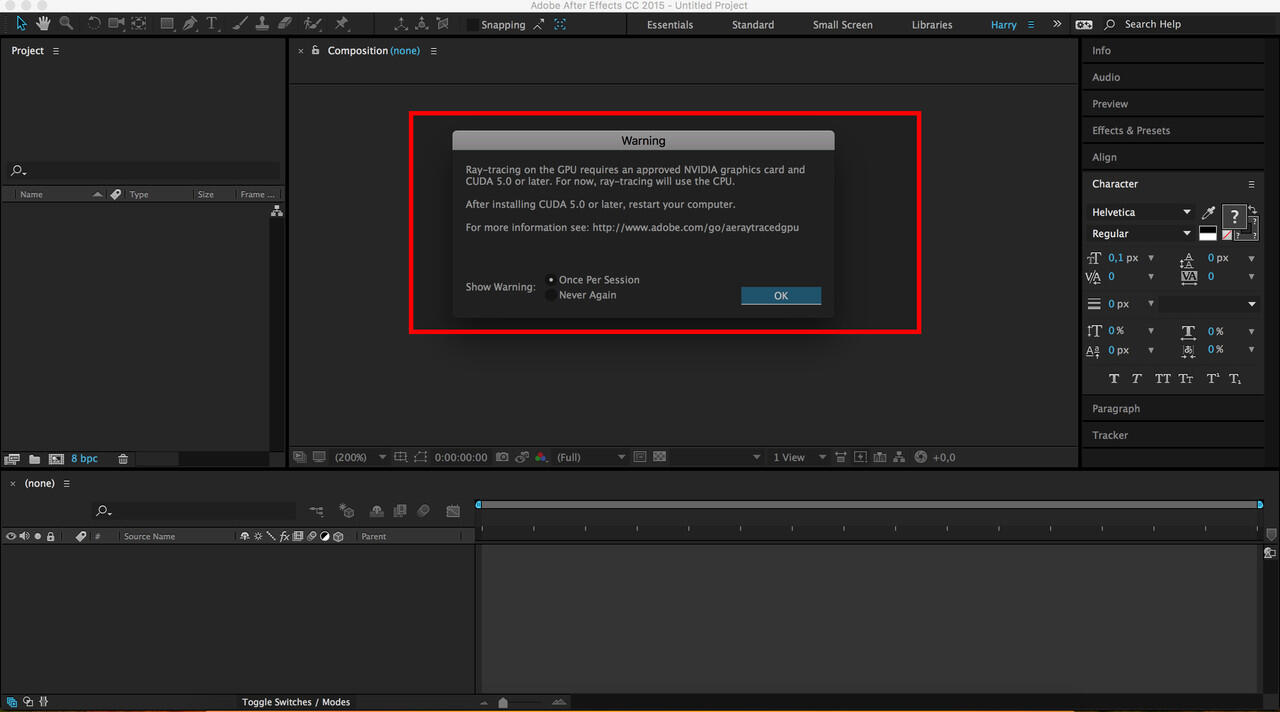Select the Once Per Session radio option
The height and width of the screenshot is (712, 1280).
[551, 280]
